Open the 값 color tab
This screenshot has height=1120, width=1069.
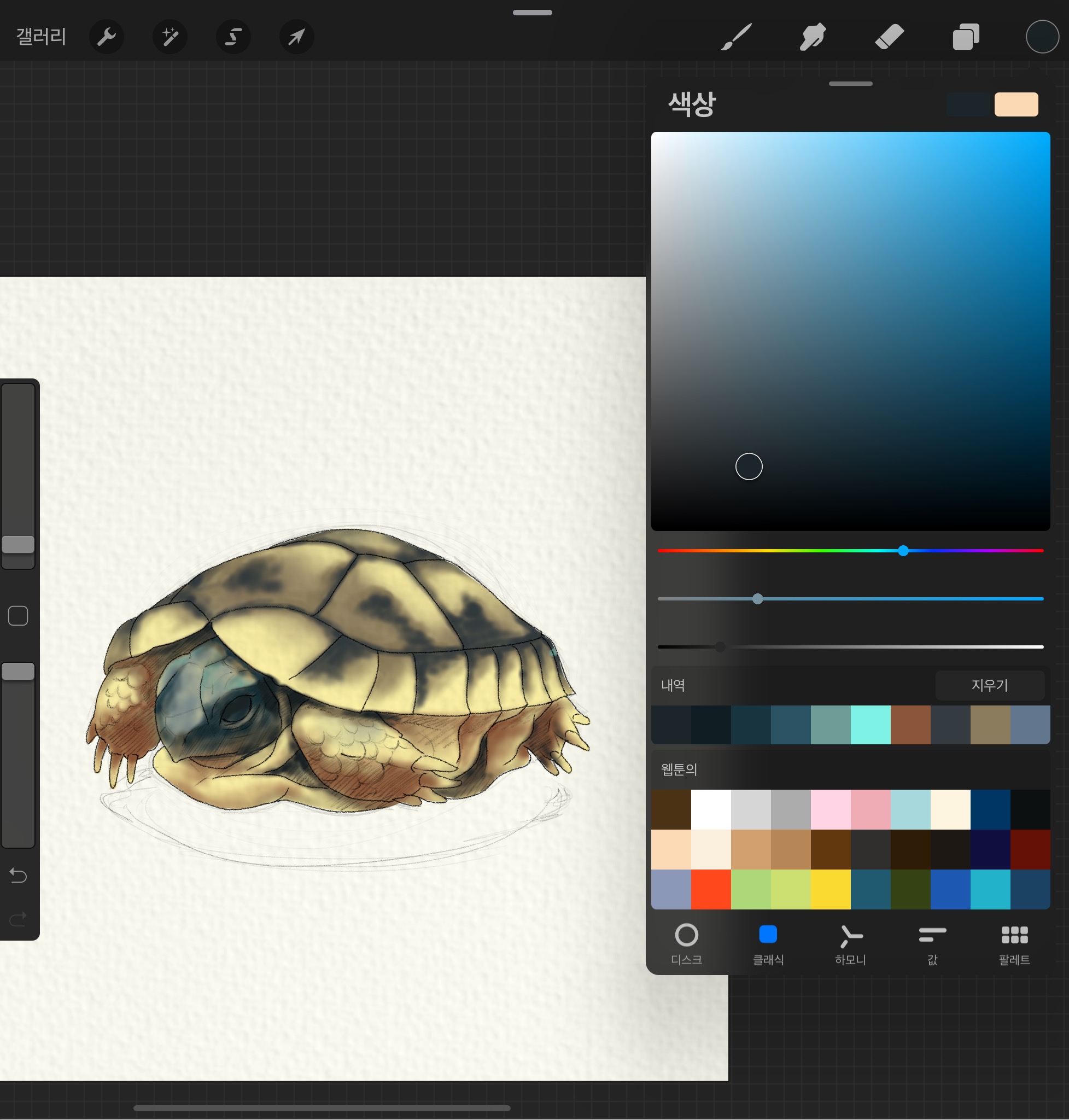coord(932,944)
